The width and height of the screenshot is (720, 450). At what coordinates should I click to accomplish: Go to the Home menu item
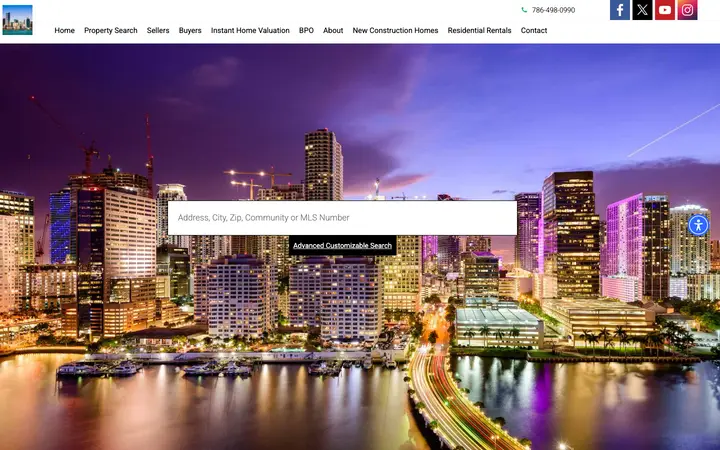[64, 30]
